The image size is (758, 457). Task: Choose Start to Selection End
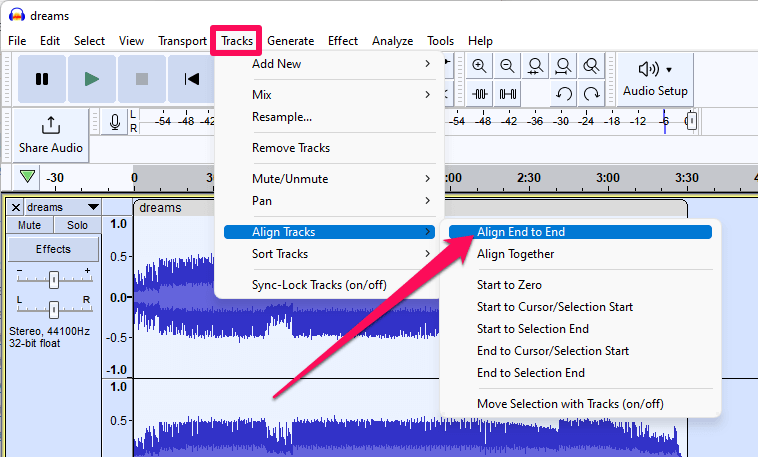(580, 329)
